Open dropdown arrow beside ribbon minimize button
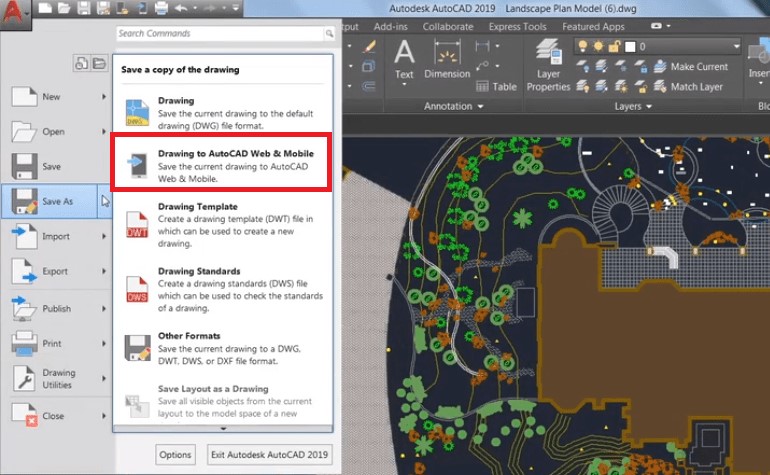Viewport: 770px width, 475px height. [x=668, y=26]
